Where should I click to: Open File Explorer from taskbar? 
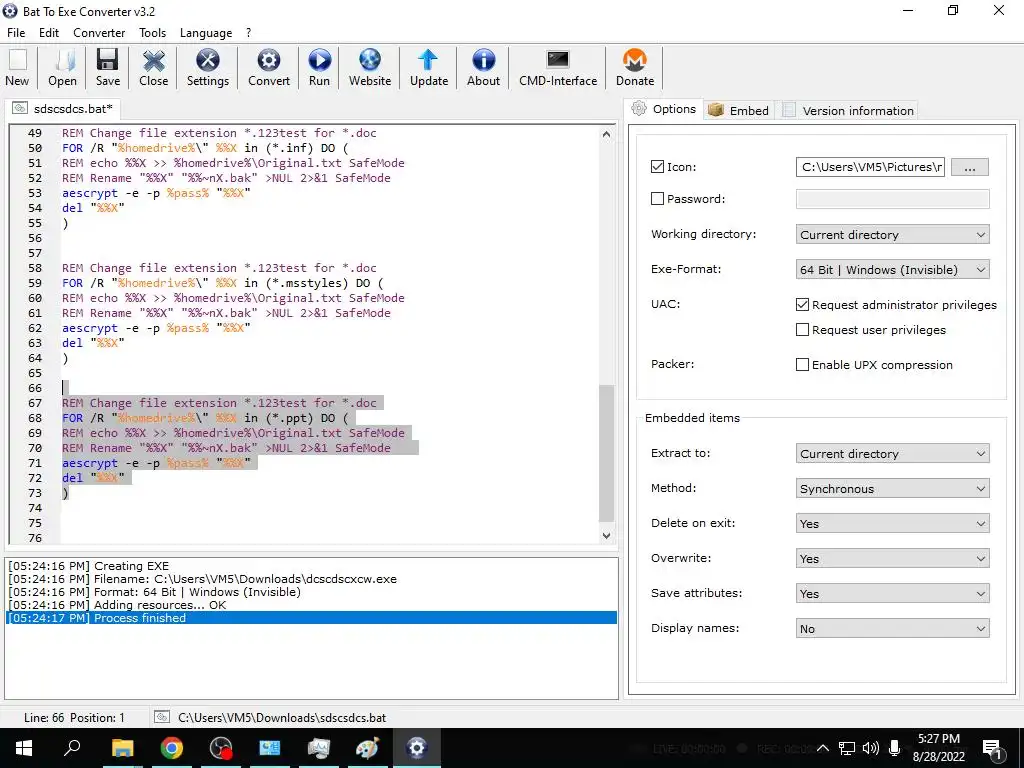122,748
